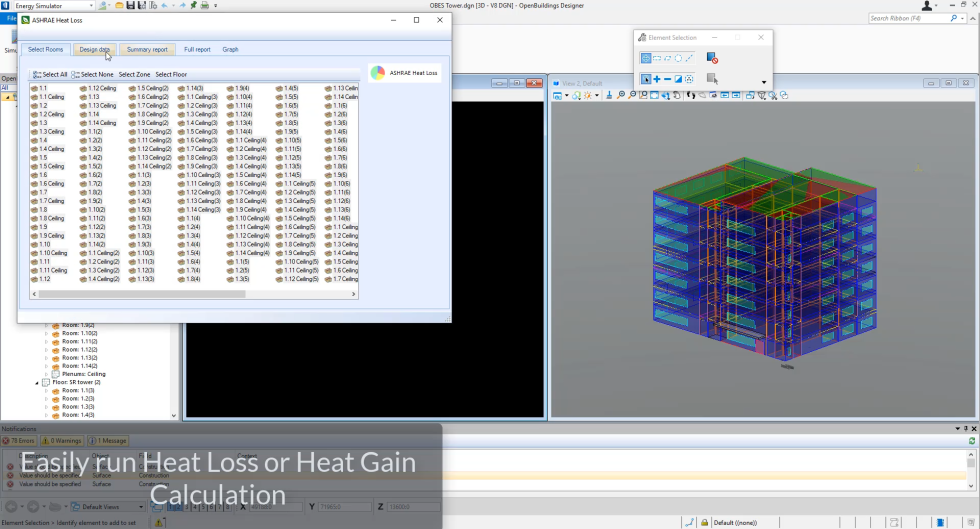
Task: Select room "1.14 Ceiling" in the list
Action: click(98, 123)
